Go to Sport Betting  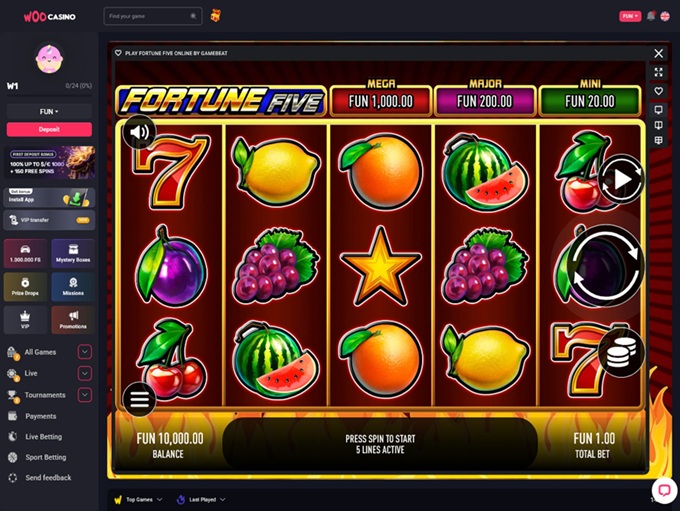pos(46,457)
